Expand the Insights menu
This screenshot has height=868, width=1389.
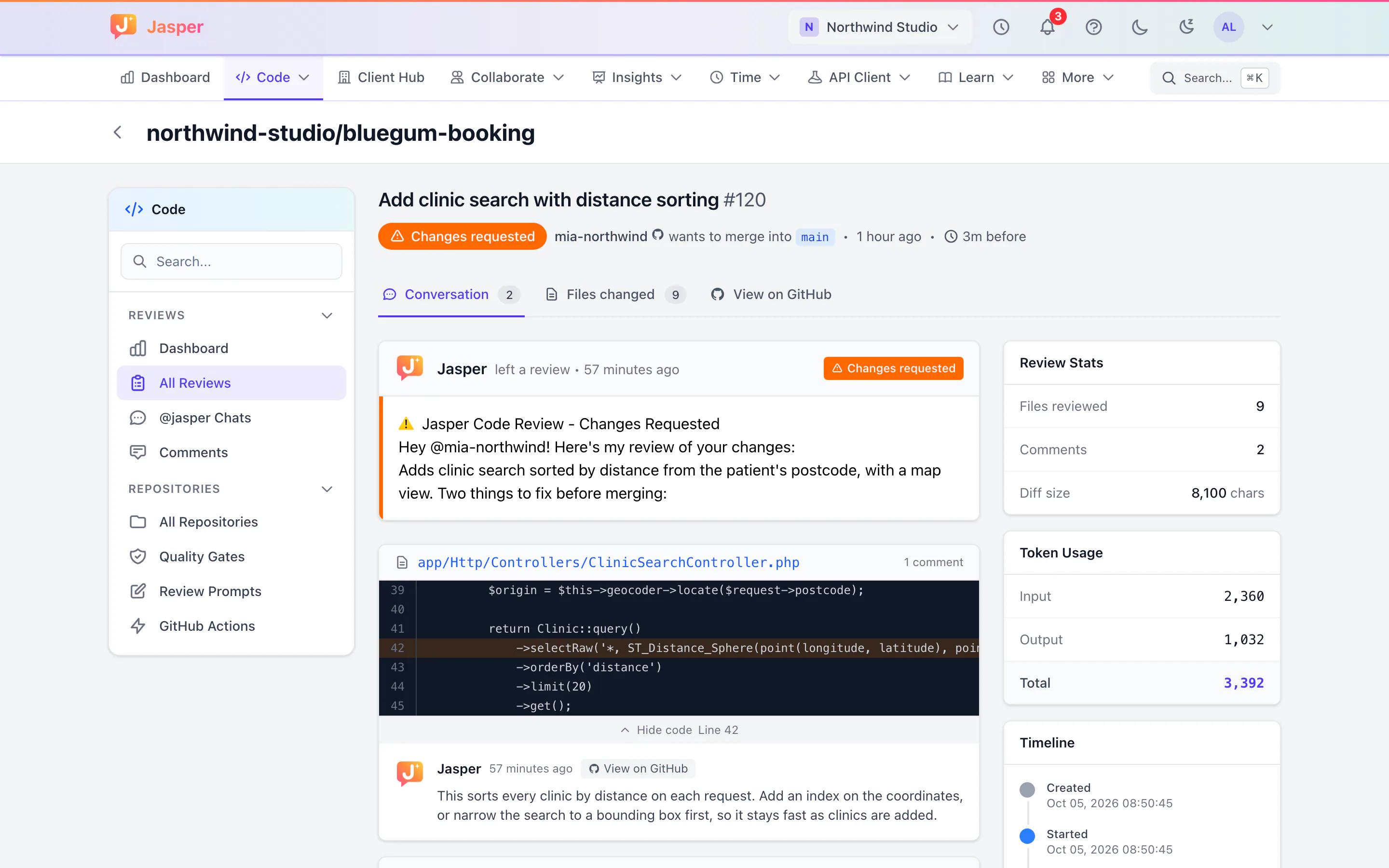click(x=637, y=78)
